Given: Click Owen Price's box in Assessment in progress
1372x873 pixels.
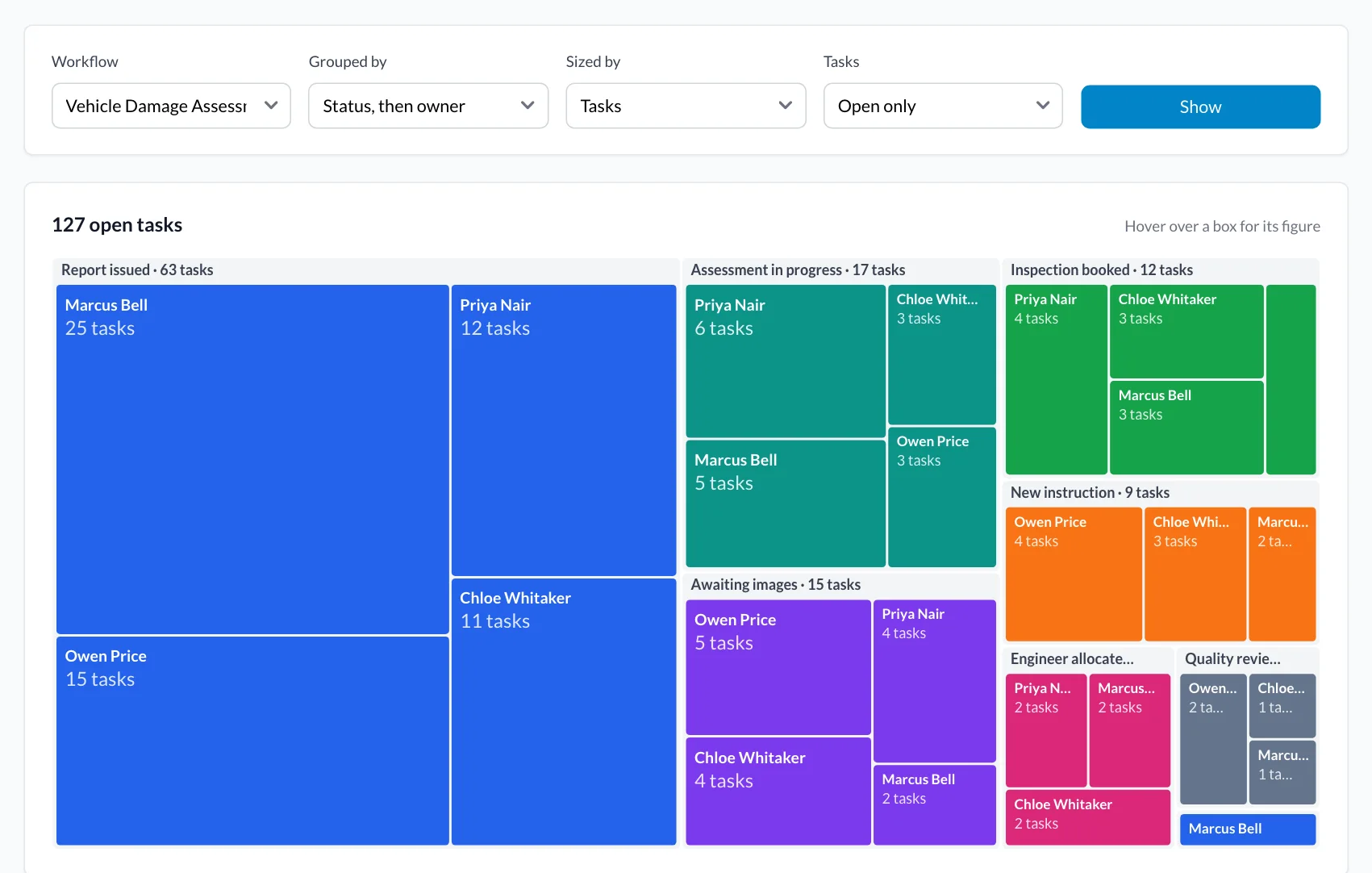Looking at the screenshot, I should pyautogui.click(x=942, y=497).
